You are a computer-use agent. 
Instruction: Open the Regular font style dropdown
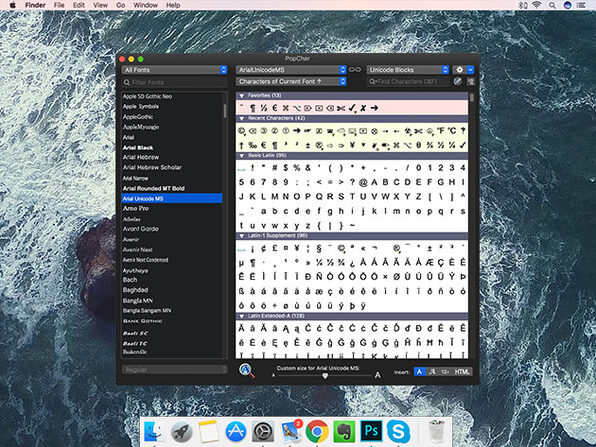[174, 369]
